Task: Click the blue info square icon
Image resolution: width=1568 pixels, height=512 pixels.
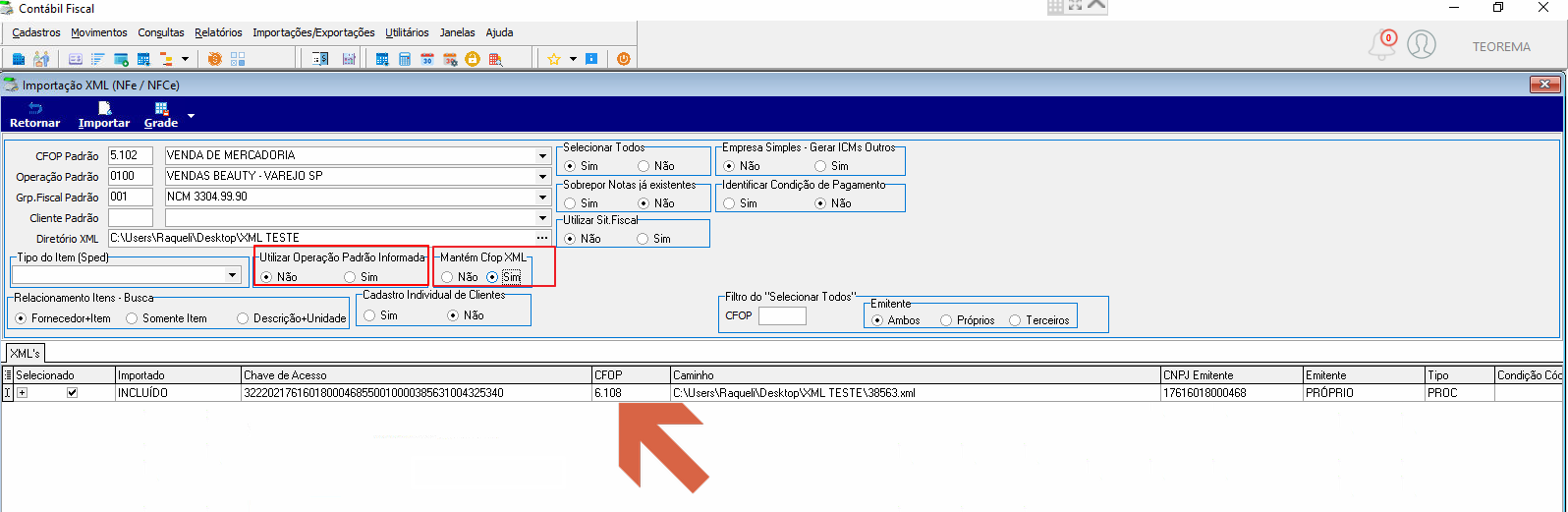Action: [x=591, y=59]
